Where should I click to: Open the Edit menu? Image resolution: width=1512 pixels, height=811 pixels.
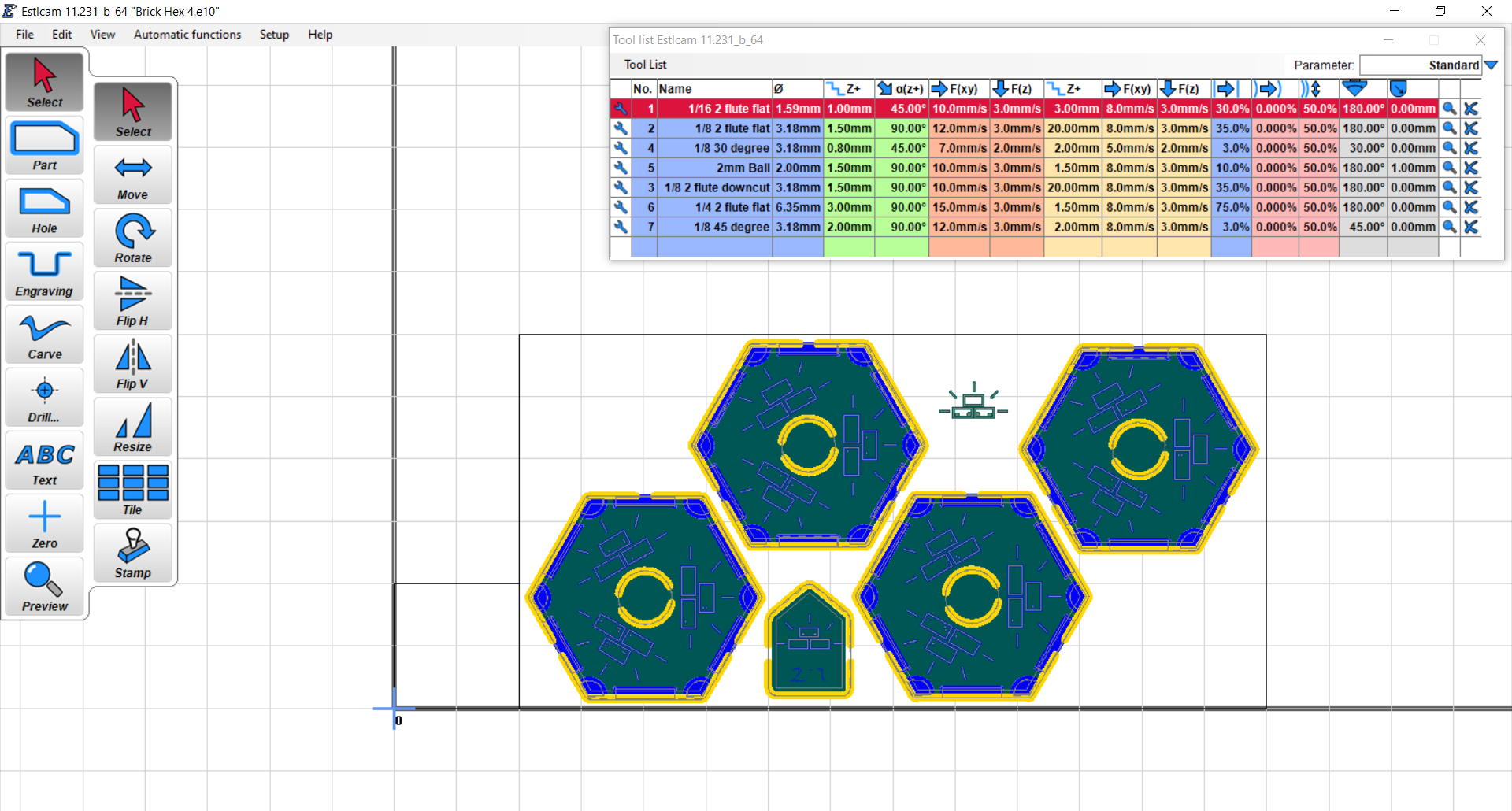[61, 35]
